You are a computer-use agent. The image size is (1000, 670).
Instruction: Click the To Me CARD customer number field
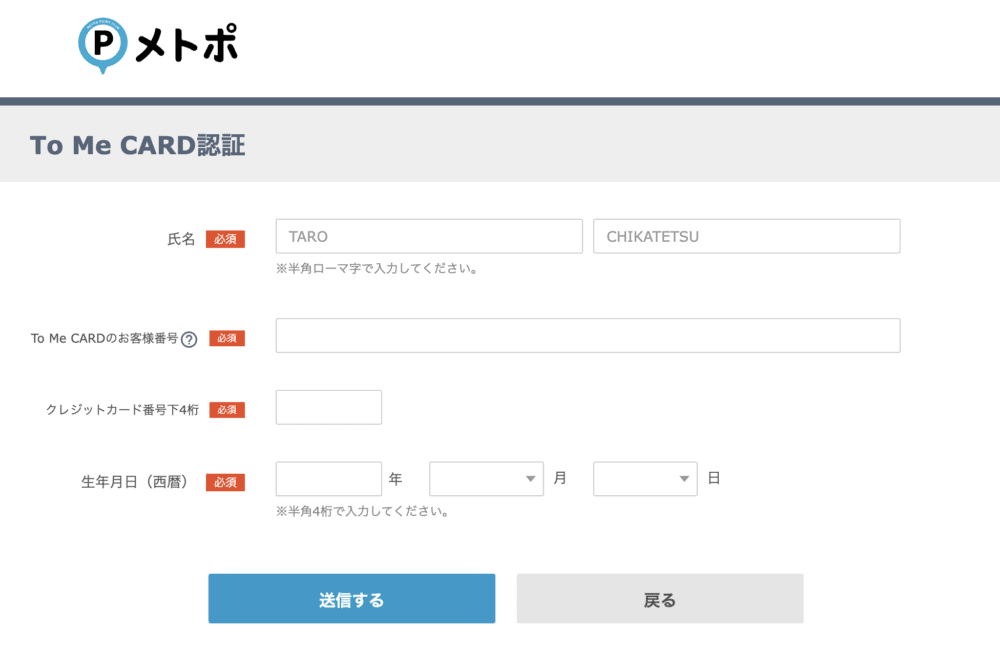[x=588, y=335]
